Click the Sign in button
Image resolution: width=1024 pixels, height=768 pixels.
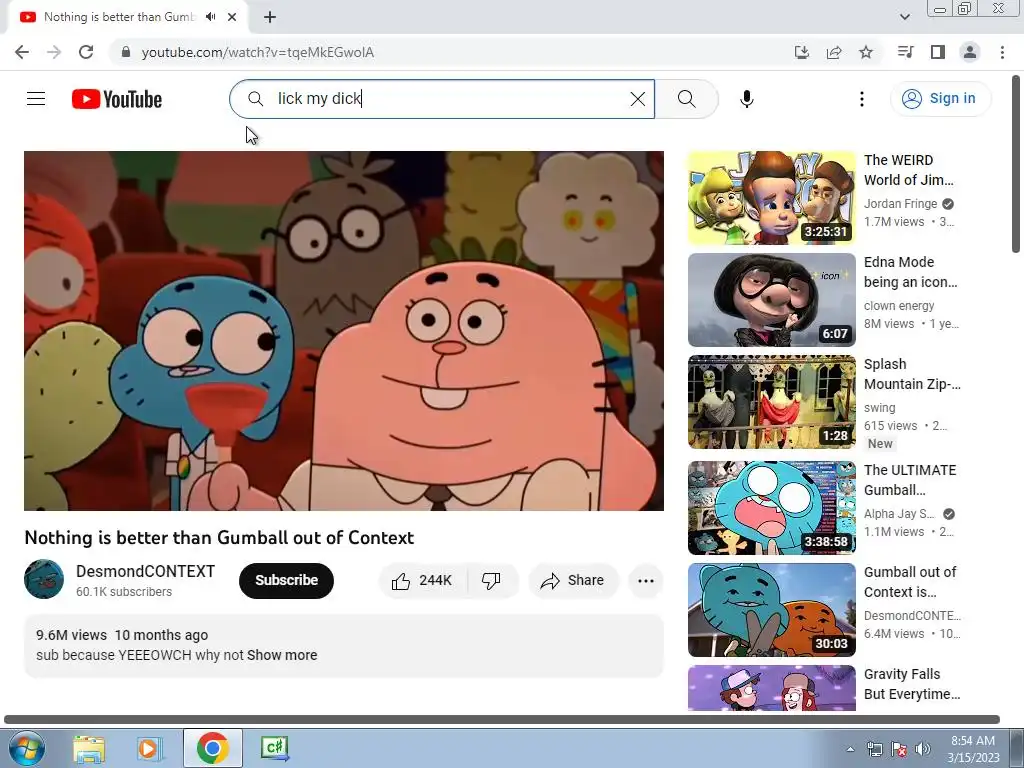click(x=940, y=99)
